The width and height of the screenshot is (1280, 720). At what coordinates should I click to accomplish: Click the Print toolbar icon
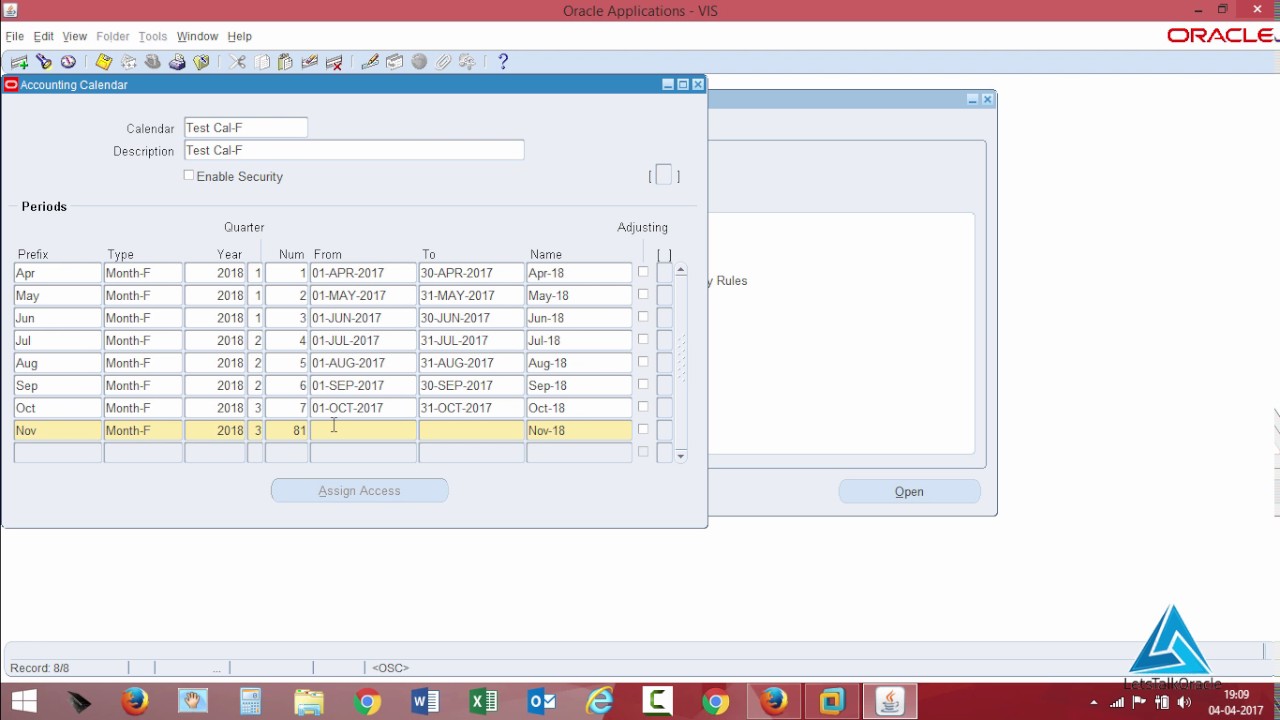[x=177, y=62]
